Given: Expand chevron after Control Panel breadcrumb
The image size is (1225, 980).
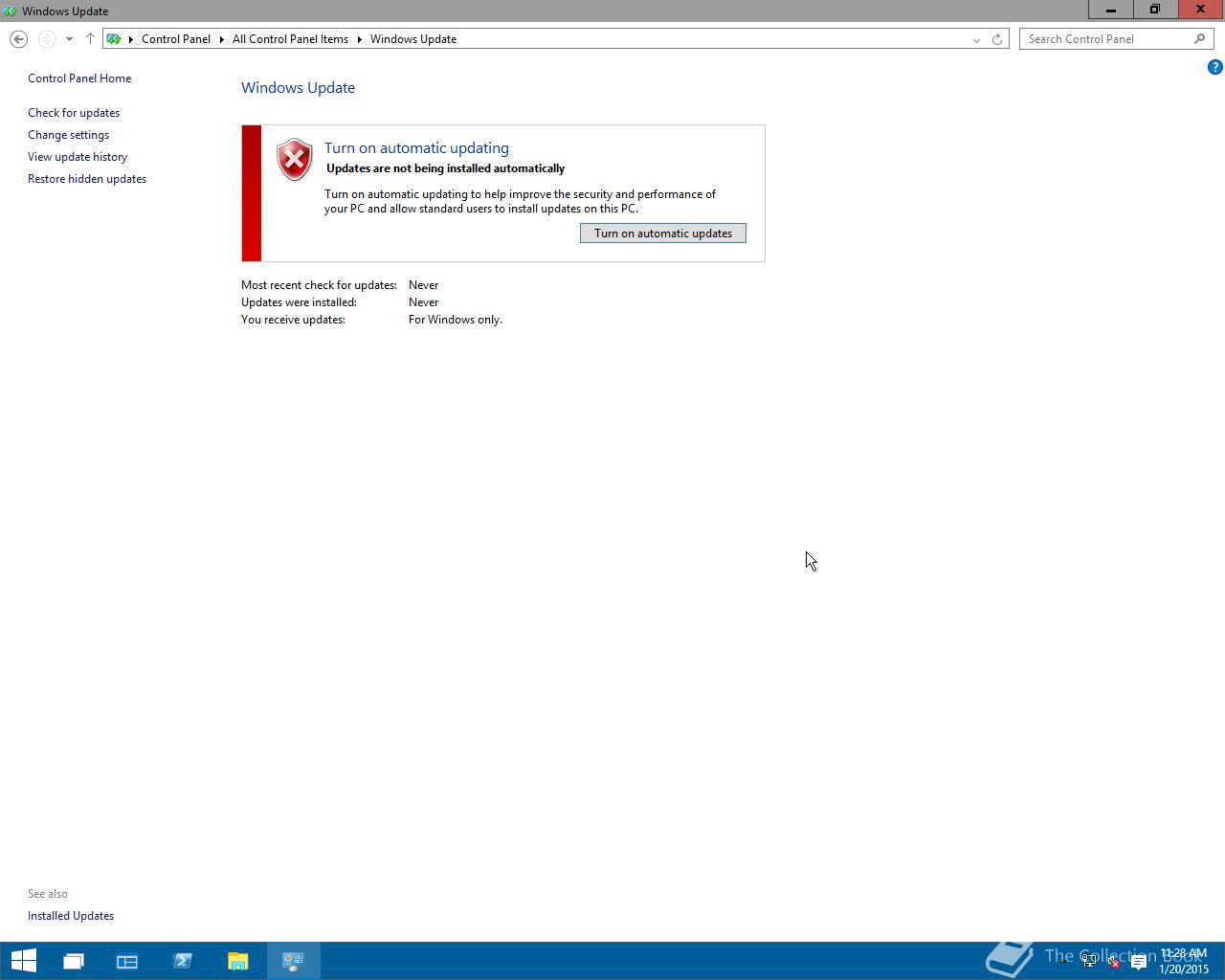Looking at the screenshot, I should coord(222,39).
